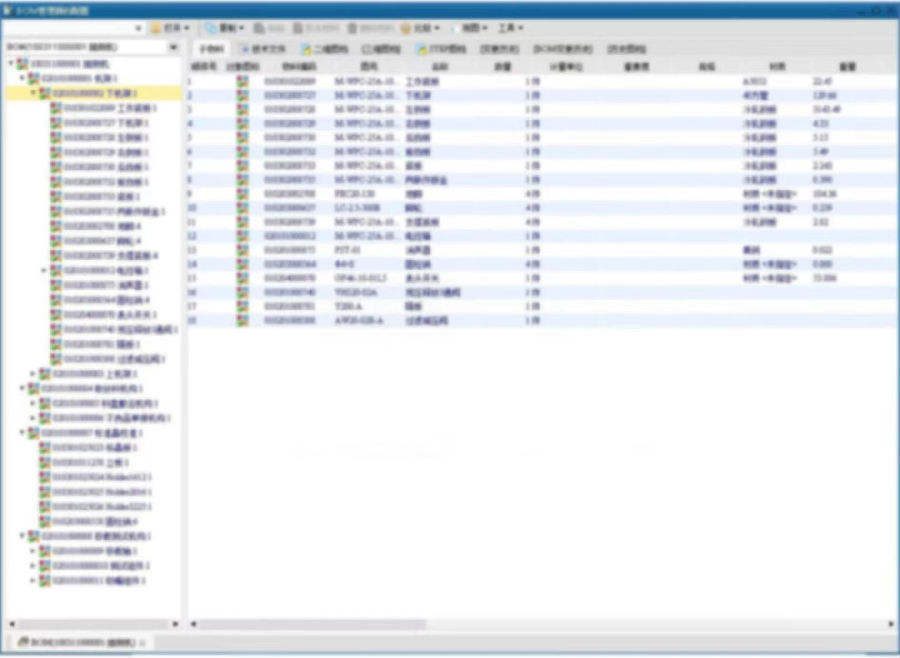Select the PJT-01 drawing number cell
The height and width of the screenshot is (658, 900).
tap(348, 250)
